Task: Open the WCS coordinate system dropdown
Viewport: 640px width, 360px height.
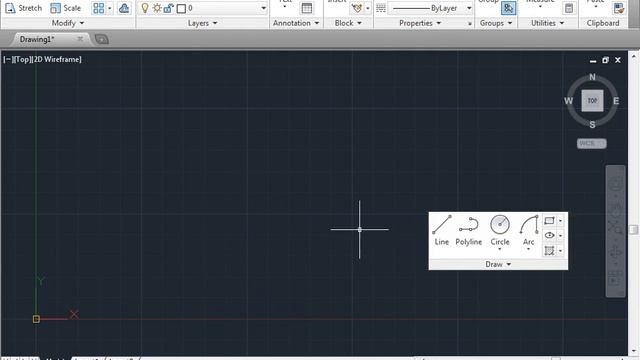Action: [592, 144]
